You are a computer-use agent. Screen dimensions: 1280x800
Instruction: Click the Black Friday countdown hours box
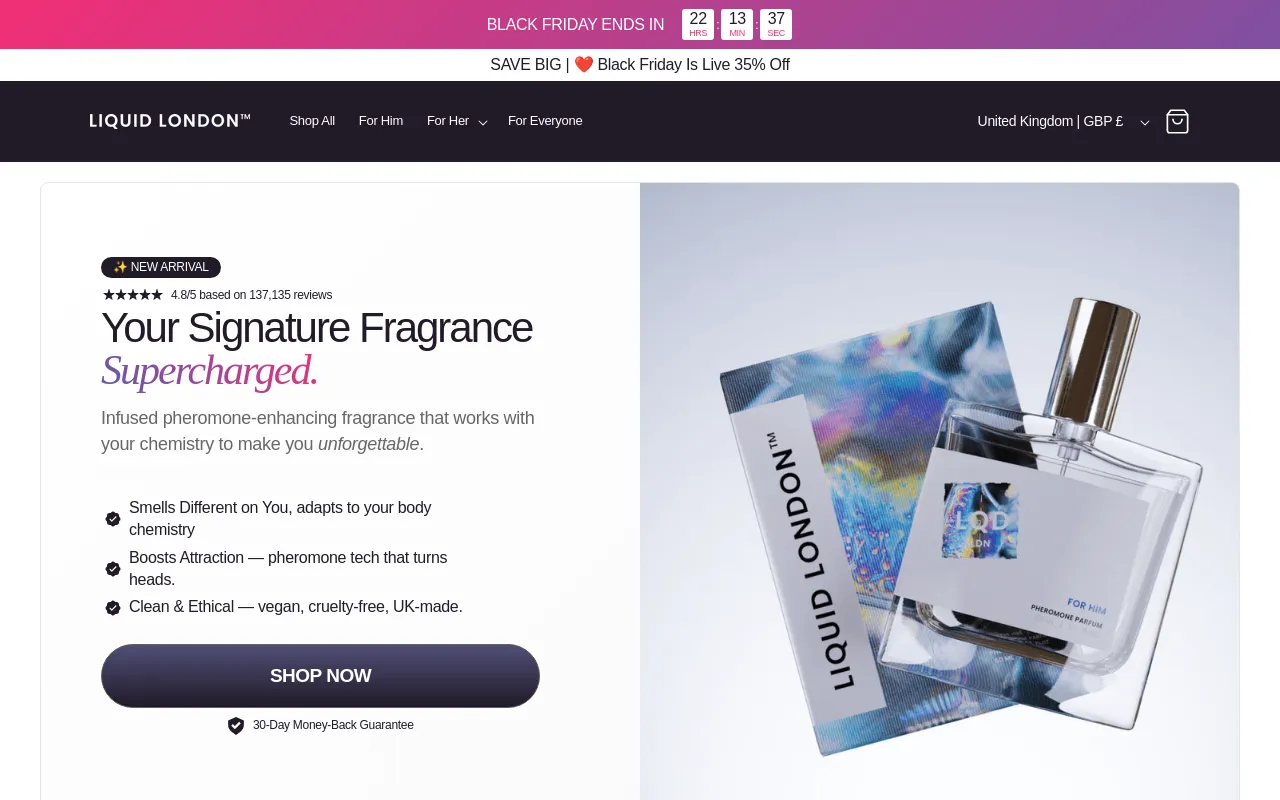[x=698, y=24]
